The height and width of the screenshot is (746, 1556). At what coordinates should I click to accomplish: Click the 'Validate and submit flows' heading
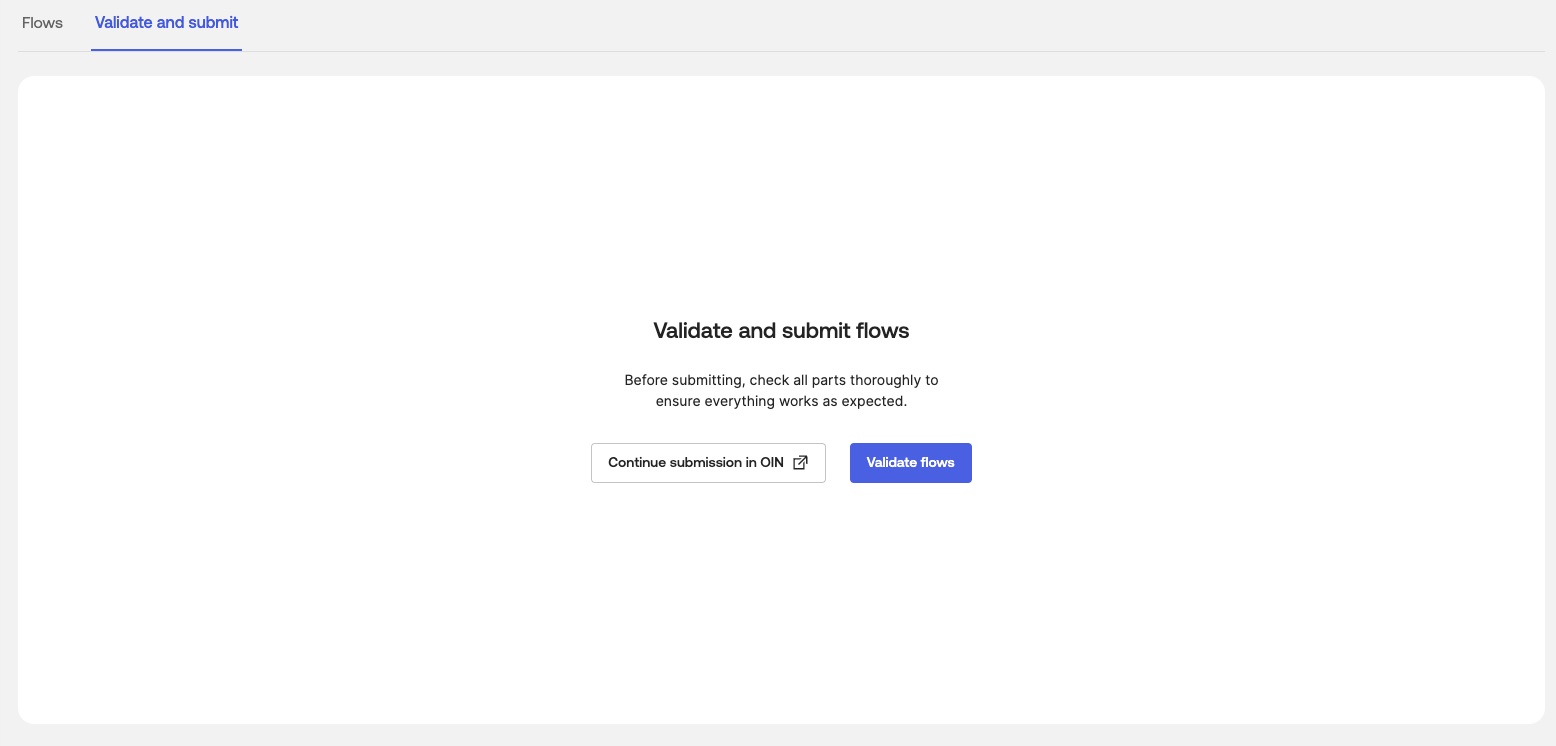pyautogui.click(x=781, y=331)
